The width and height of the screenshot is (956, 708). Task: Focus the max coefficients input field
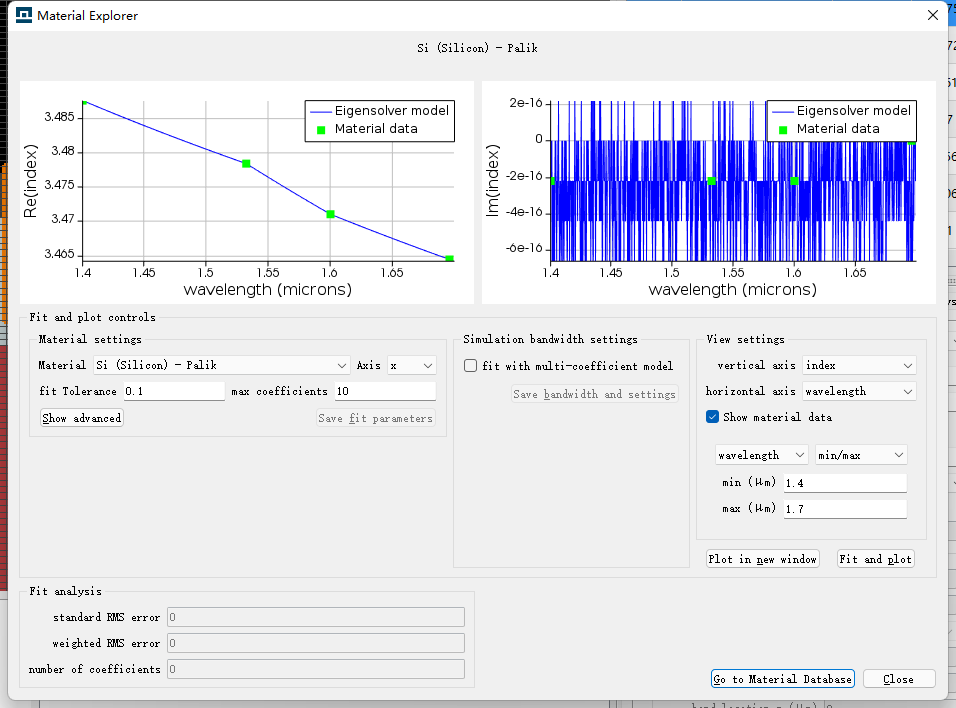point(385,391)
